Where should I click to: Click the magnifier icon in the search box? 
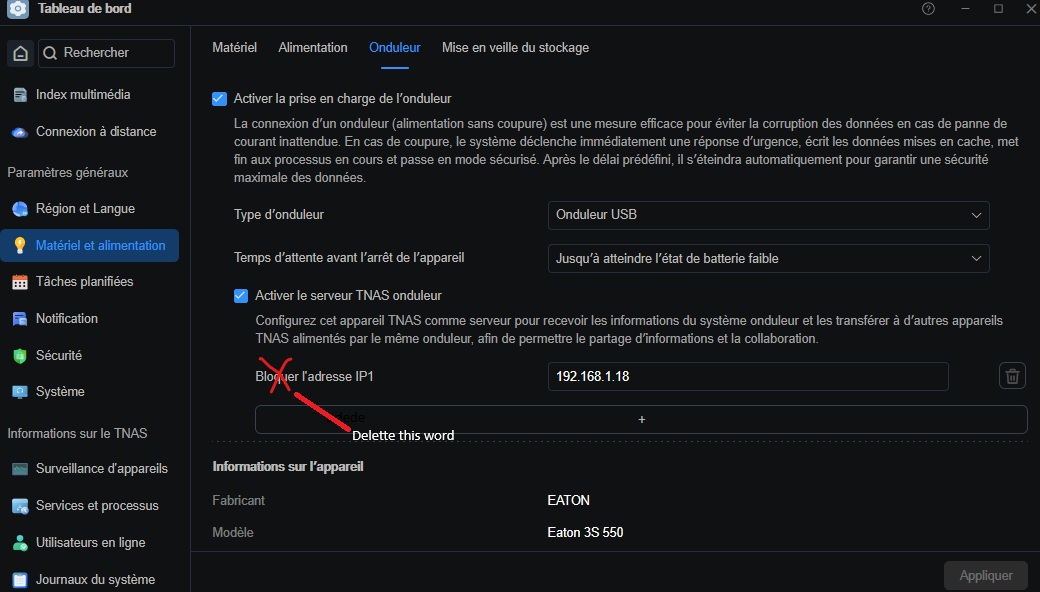click(50, 53)
